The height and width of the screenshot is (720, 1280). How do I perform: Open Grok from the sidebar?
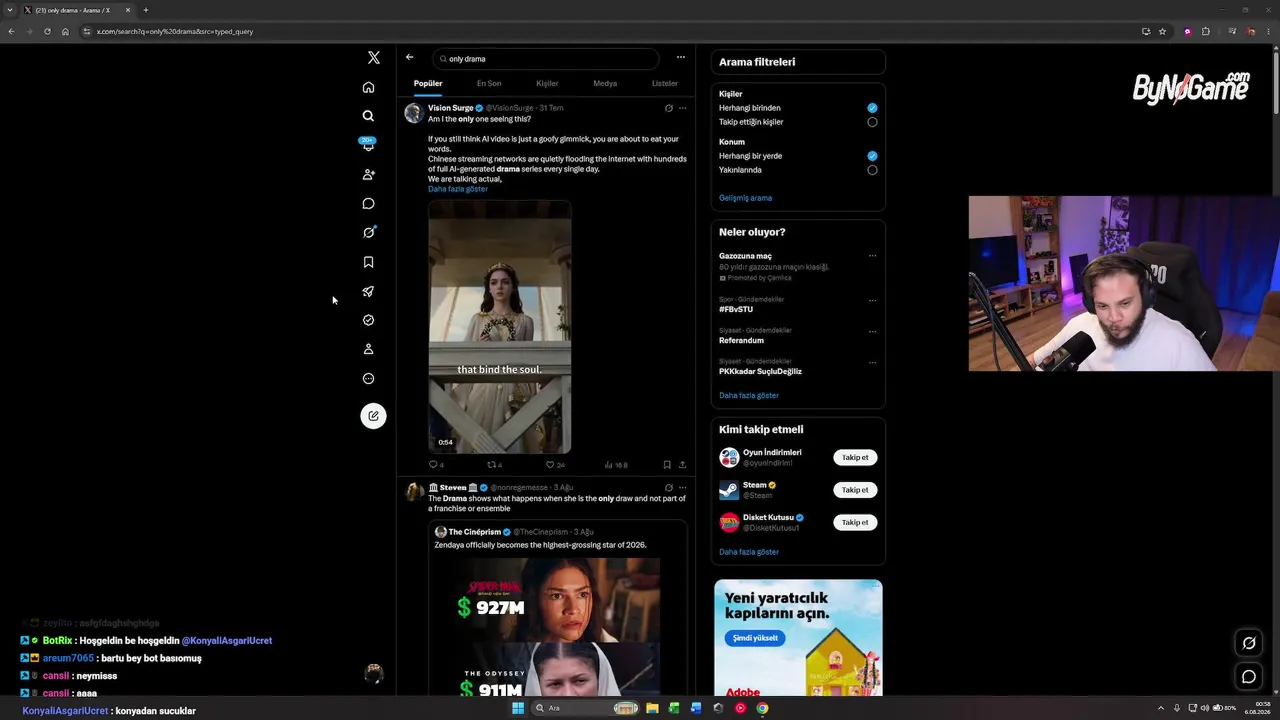coord(368,232)
